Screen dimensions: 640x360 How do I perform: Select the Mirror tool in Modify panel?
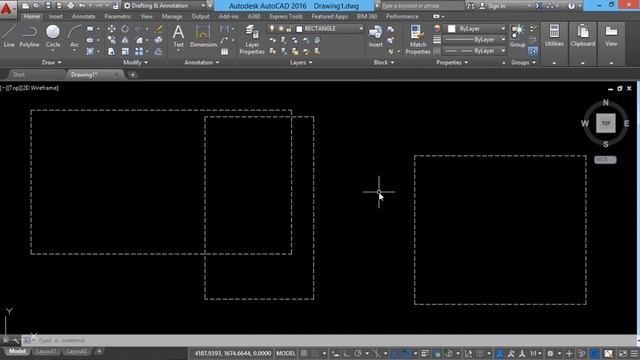tap(125, 40)
